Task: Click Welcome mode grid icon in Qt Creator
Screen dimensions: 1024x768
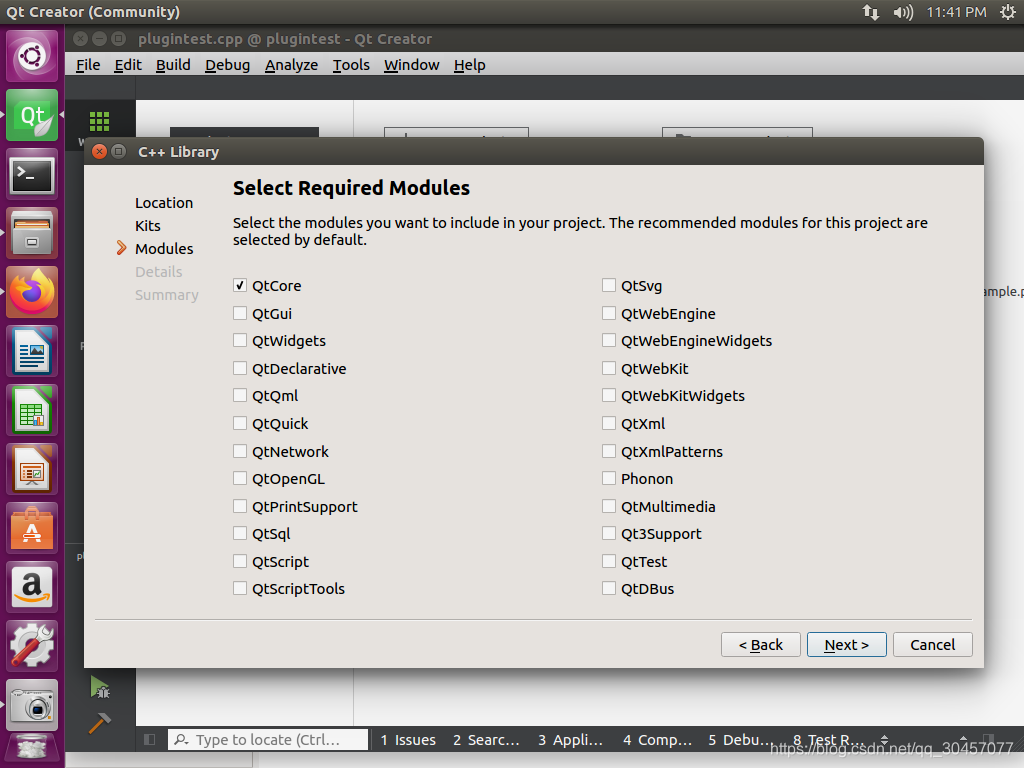Action: (x=99, y=121)
